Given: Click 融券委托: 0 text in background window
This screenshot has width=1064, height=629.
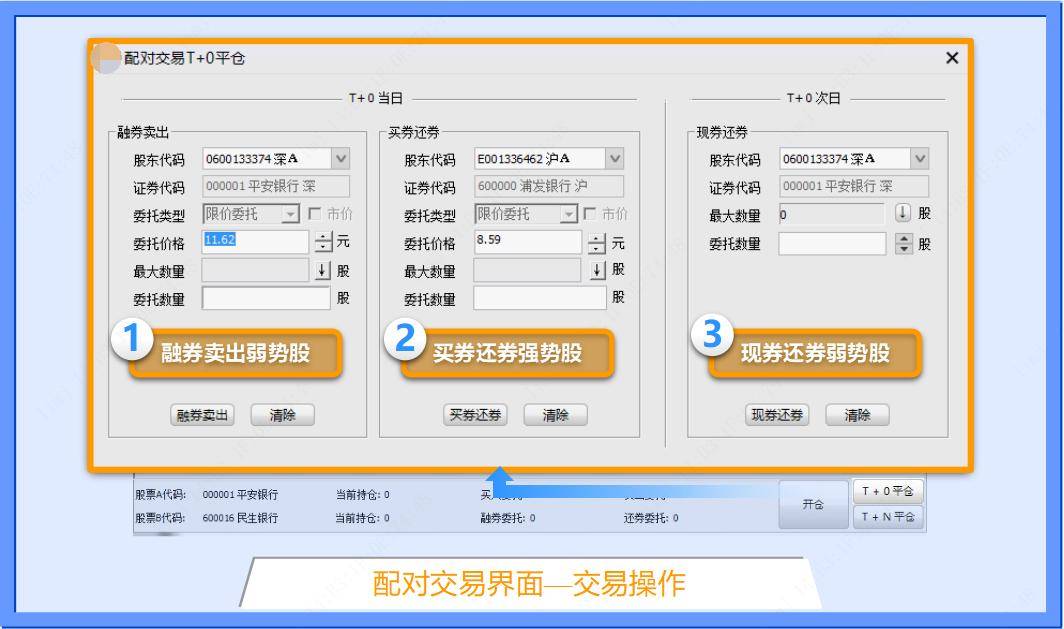Looking at the screenshot, I should (508, 518).
